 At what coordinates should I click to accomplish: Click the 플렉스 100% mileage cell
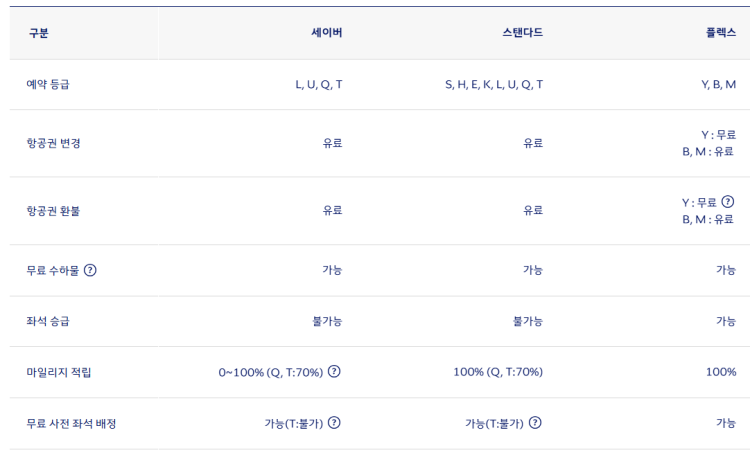[721, 372]
